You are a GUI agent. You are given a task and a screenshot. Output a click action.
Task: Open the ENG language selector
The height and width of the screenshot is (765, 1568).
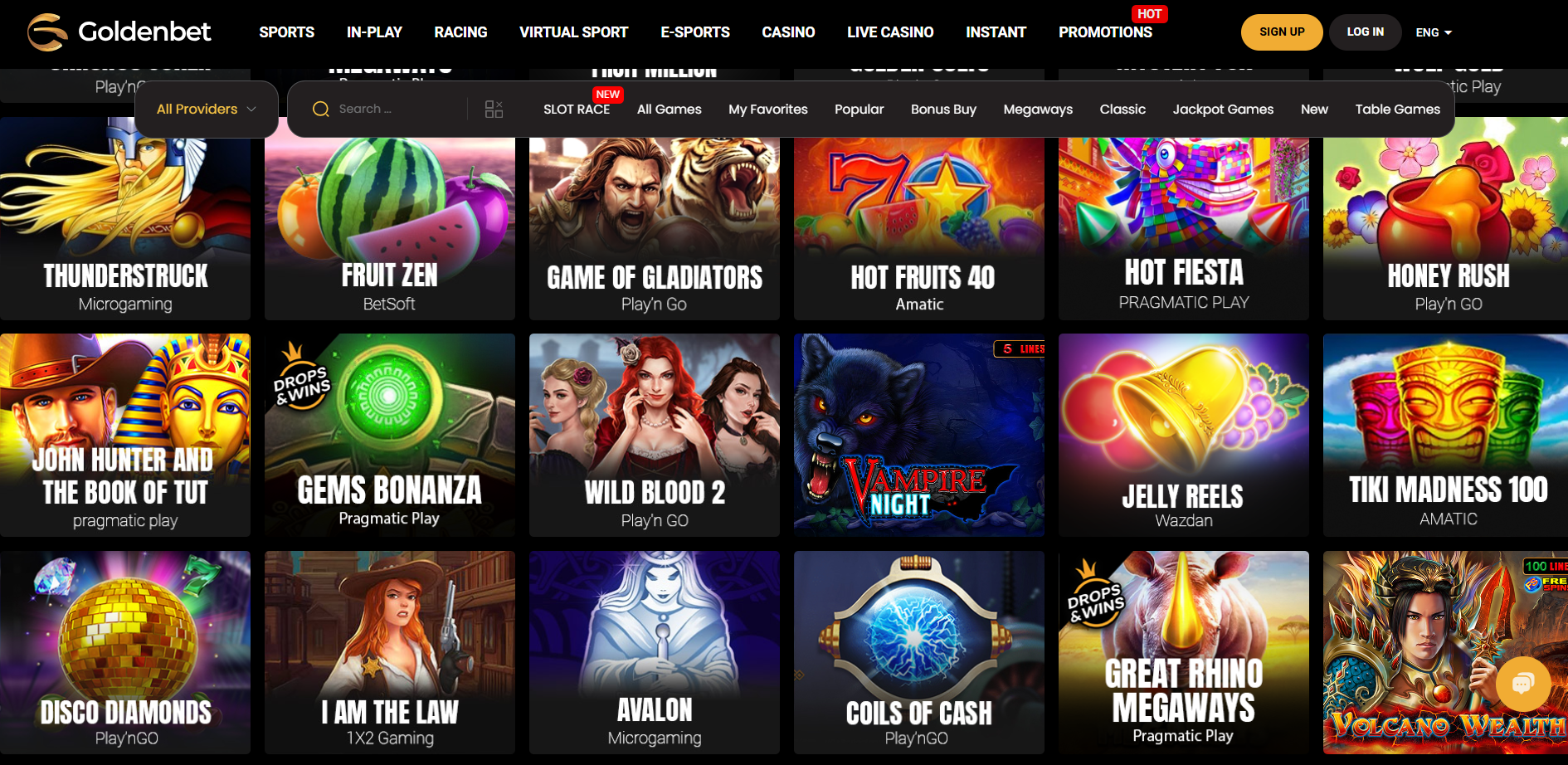point(1434,32)
